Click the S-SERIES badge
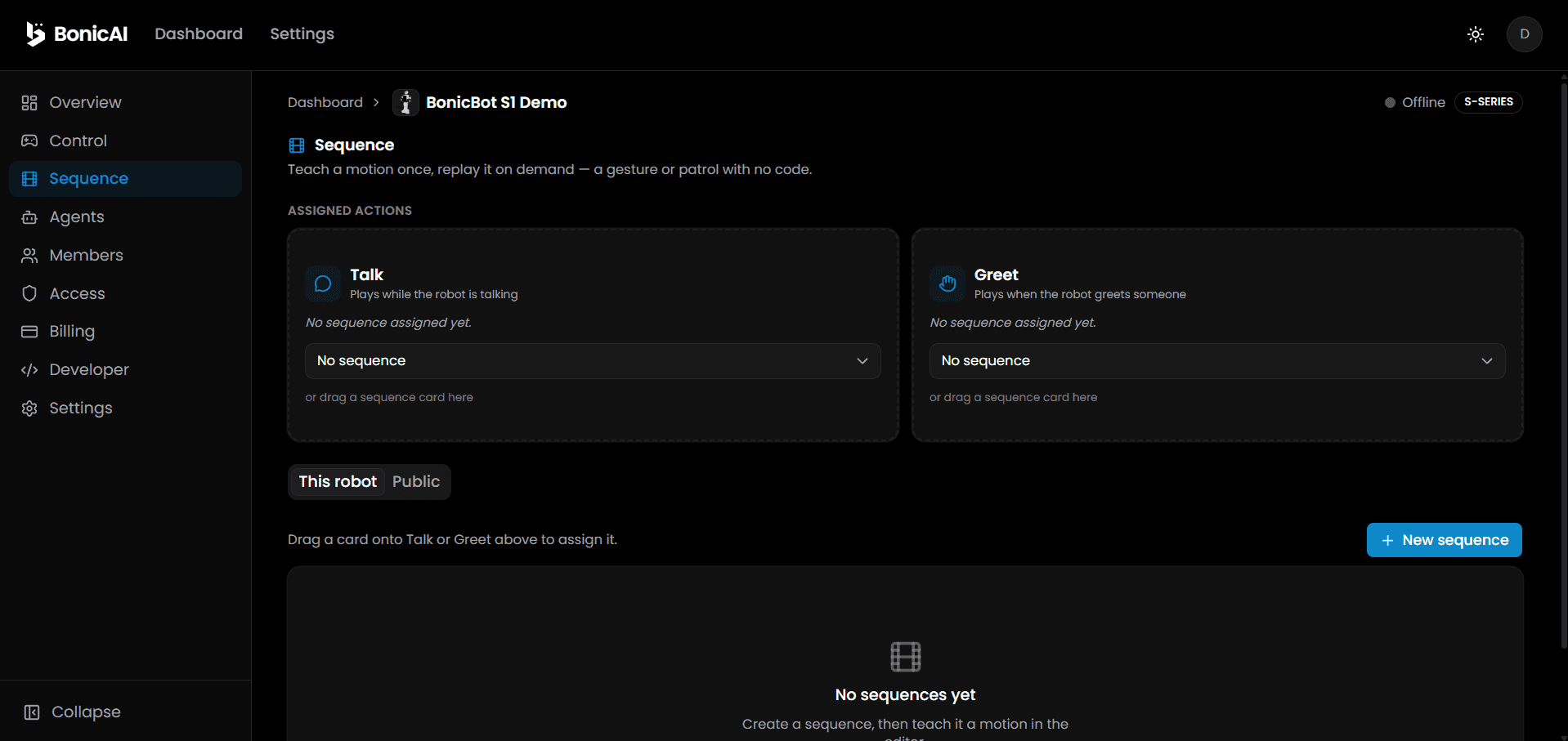This screenshot has width=1568, height=741. pyautogui.click(x=1488, y=102)
